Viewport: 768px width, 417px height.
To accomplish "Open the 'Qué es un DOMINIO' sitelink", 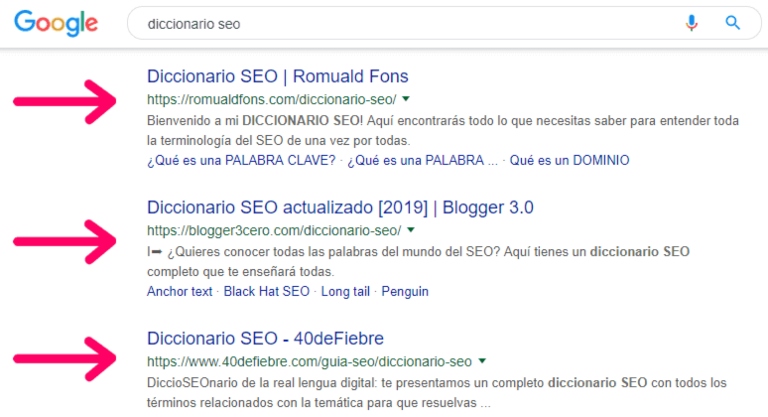I will pyautogui.click(x=569, y=160).
